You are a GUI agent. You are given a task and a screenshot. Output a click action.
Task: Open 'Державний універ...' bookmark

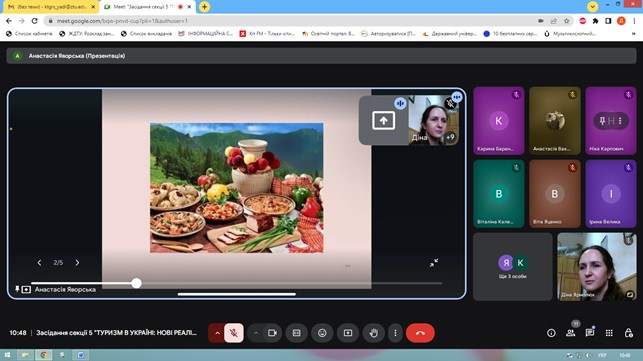(x=449, y=34)
